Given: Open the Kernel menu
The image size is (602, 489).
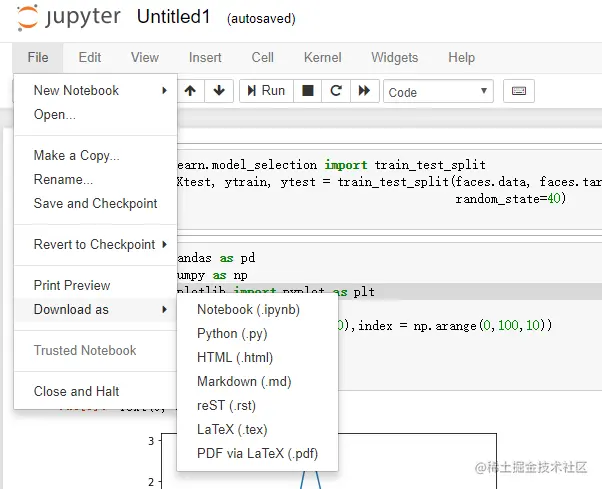Looking at the screenshot, I should point(322,58).
